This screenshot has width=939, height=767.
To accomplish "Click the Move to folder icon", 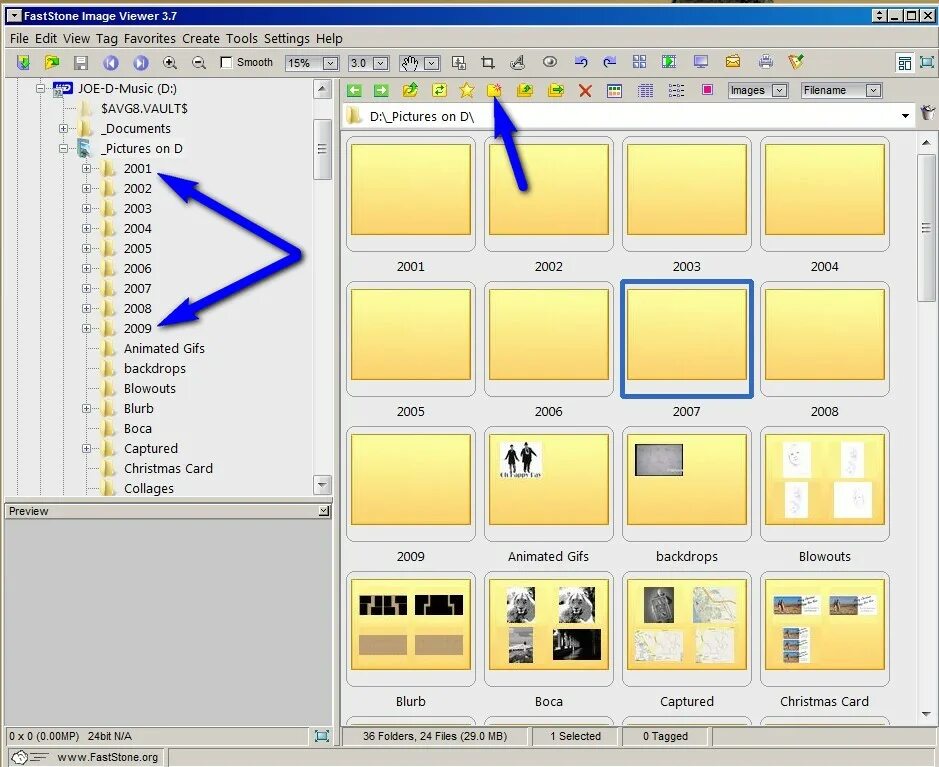I will pos(556,90).
